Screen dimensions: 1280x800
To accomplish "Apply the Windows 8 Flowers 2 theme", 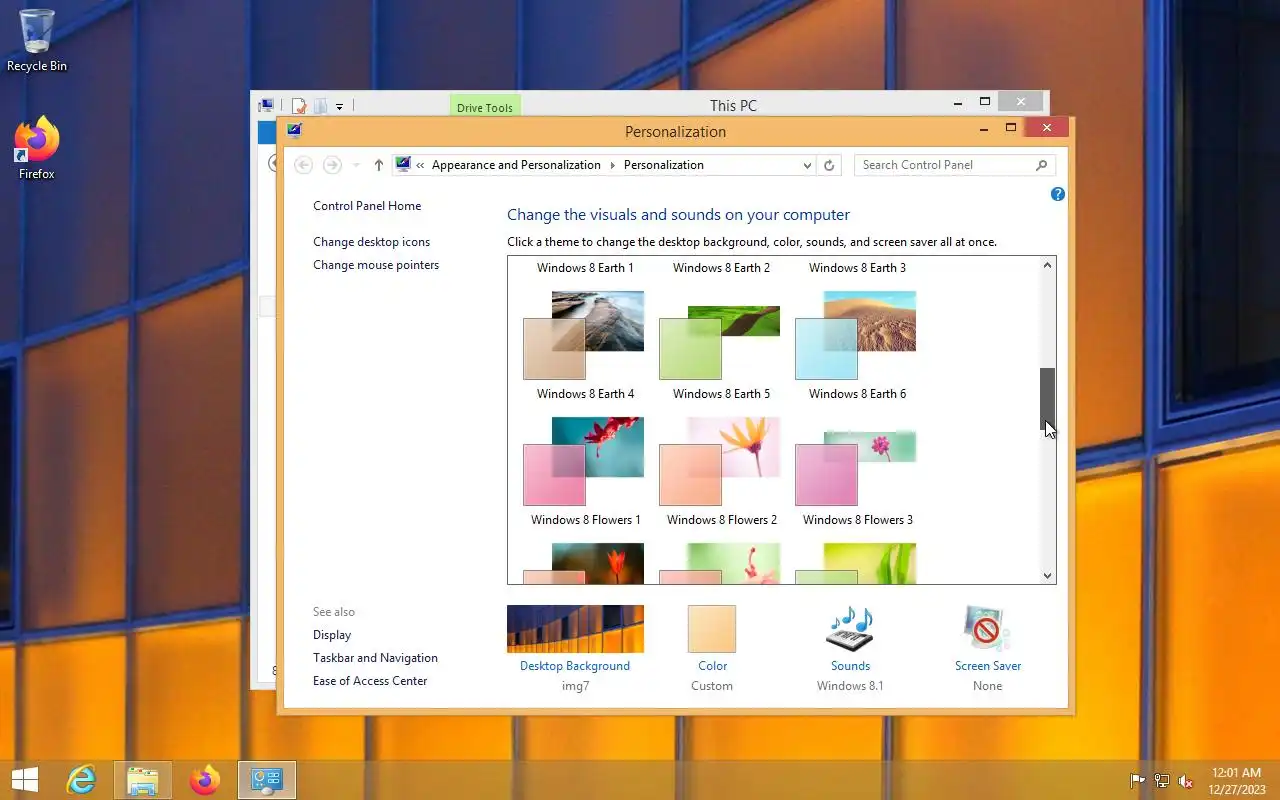I will tap(720, 471).
